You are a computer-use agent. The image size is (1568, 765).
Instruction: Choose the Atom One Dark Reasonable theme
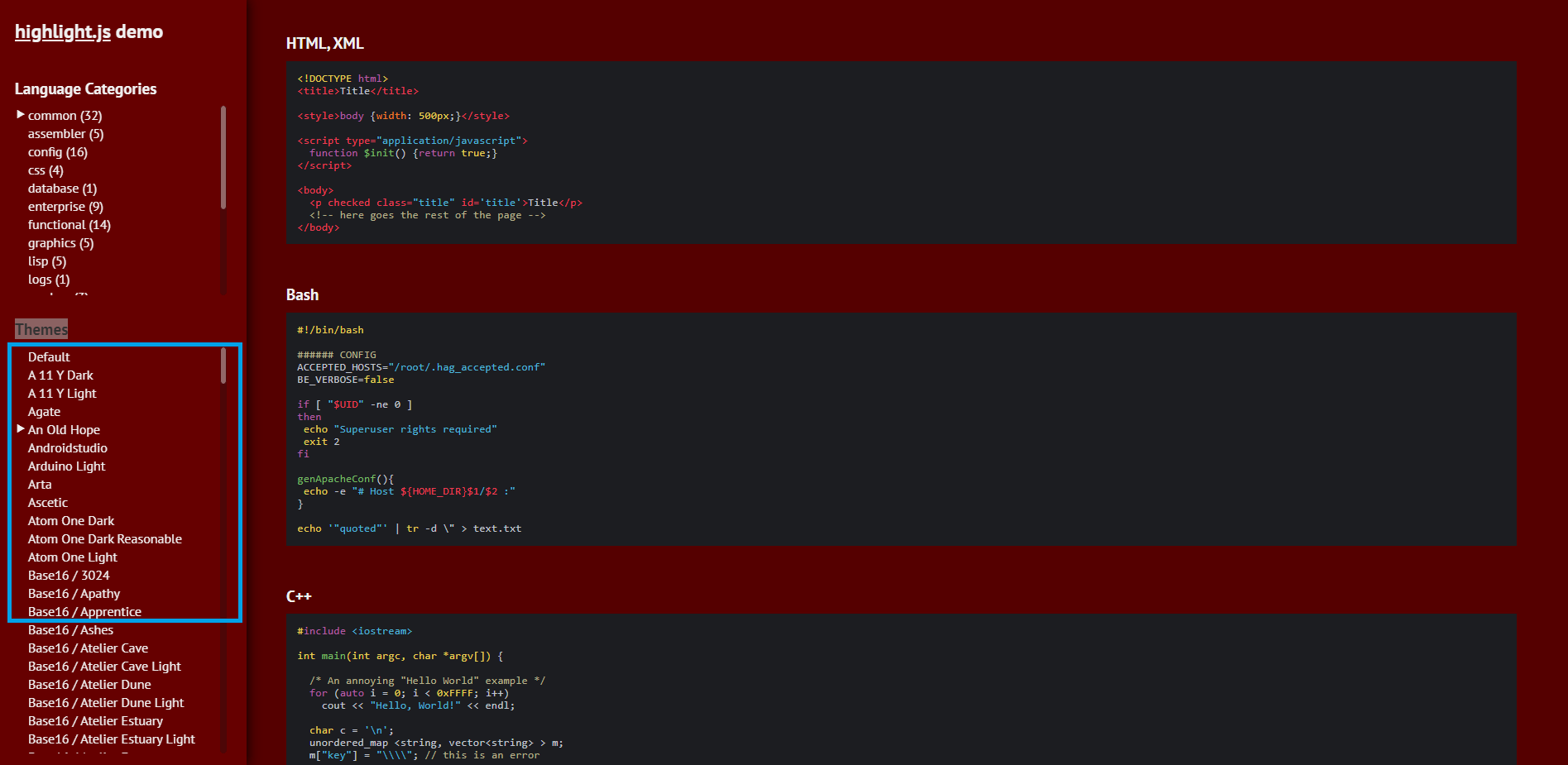pyautogui.click(x=105, y=539)
